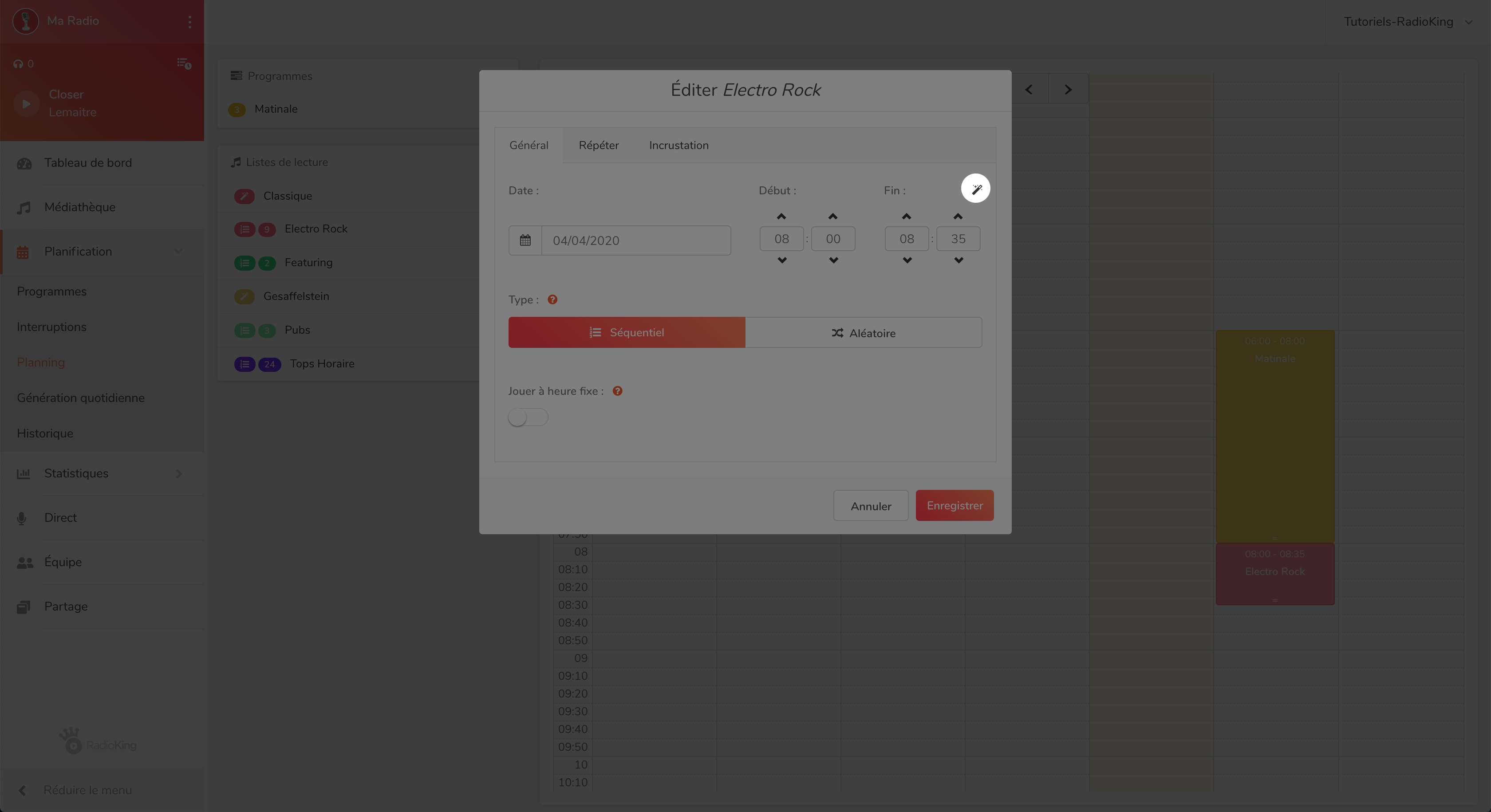Go to previous week with left arrow
This screenshot has width=1491, height=812.
(1029, 90)
